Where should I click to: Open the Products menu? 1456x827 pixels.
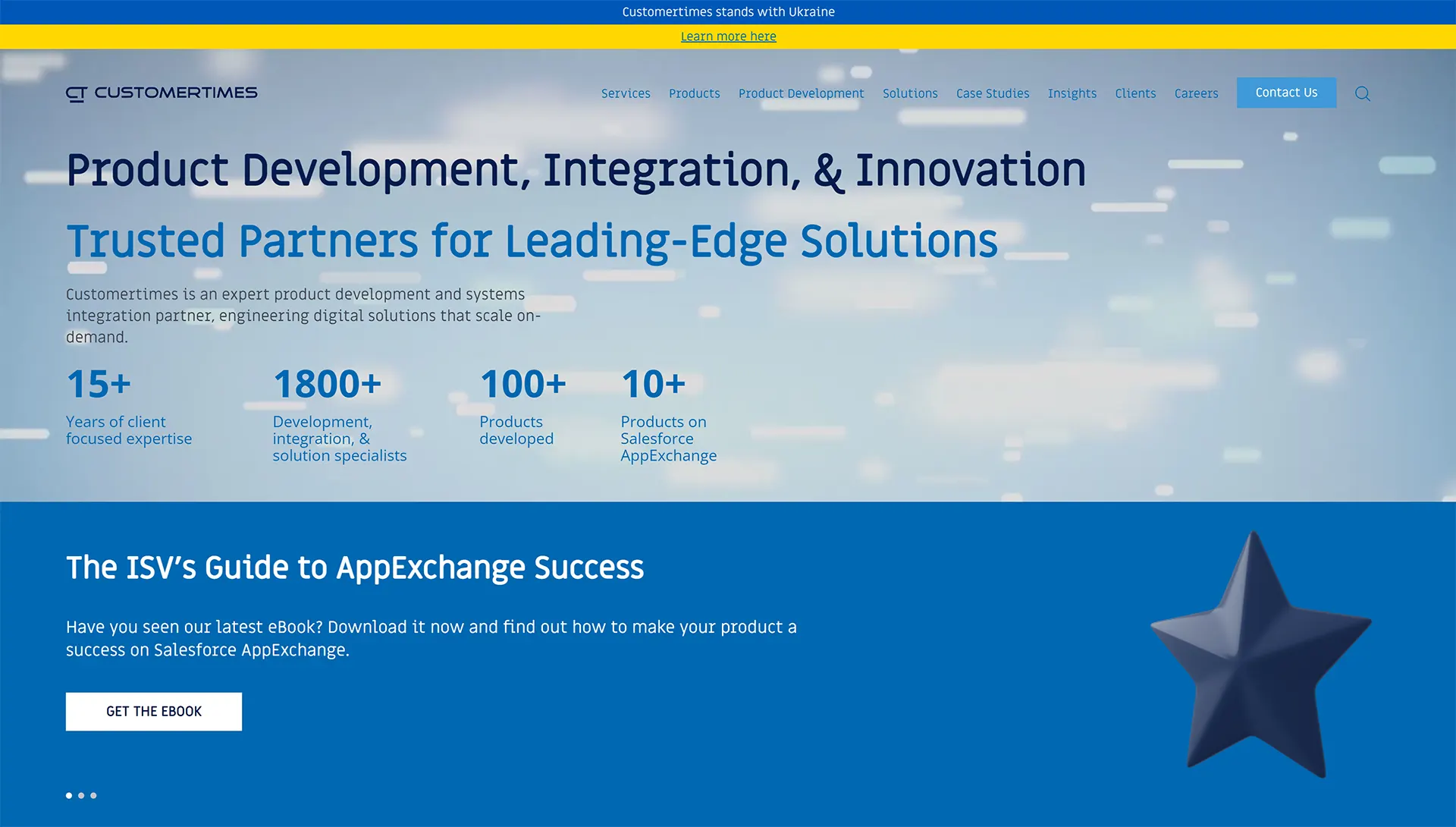[694, 93]
